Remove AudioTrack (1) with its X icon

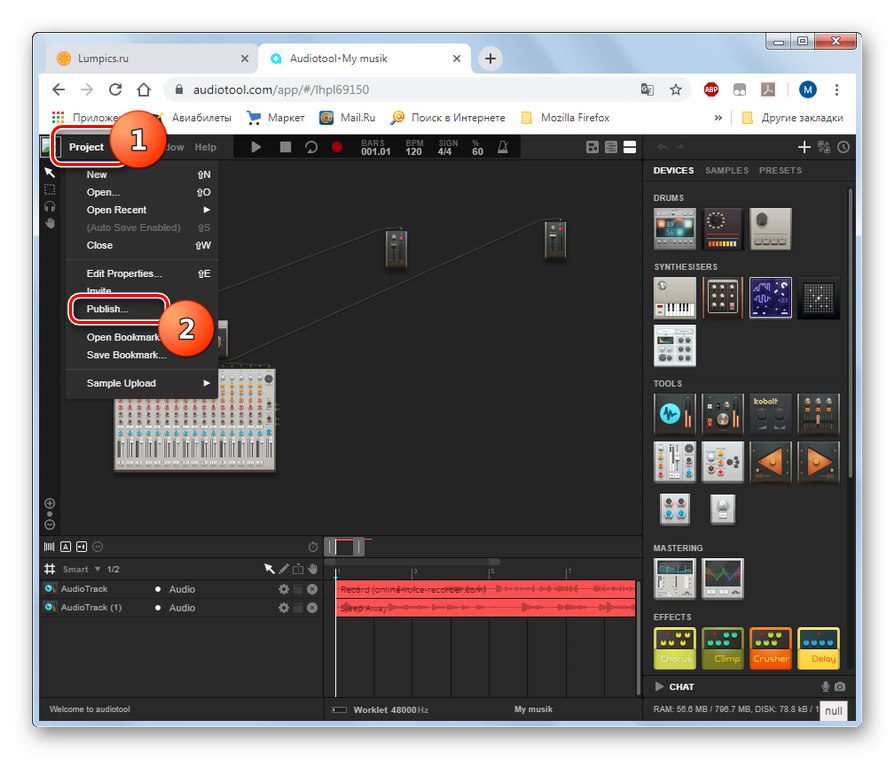click(x=312, y=608)
